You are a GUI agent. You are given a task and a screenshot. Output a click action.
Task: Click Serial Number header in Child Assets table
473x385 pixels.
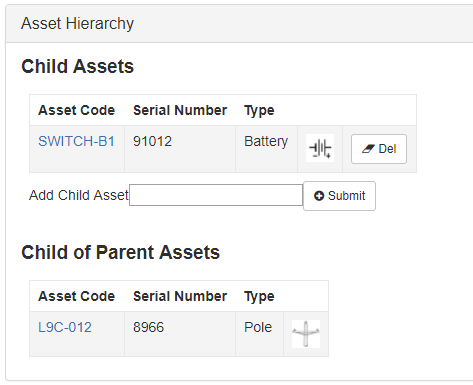(180, 110)
